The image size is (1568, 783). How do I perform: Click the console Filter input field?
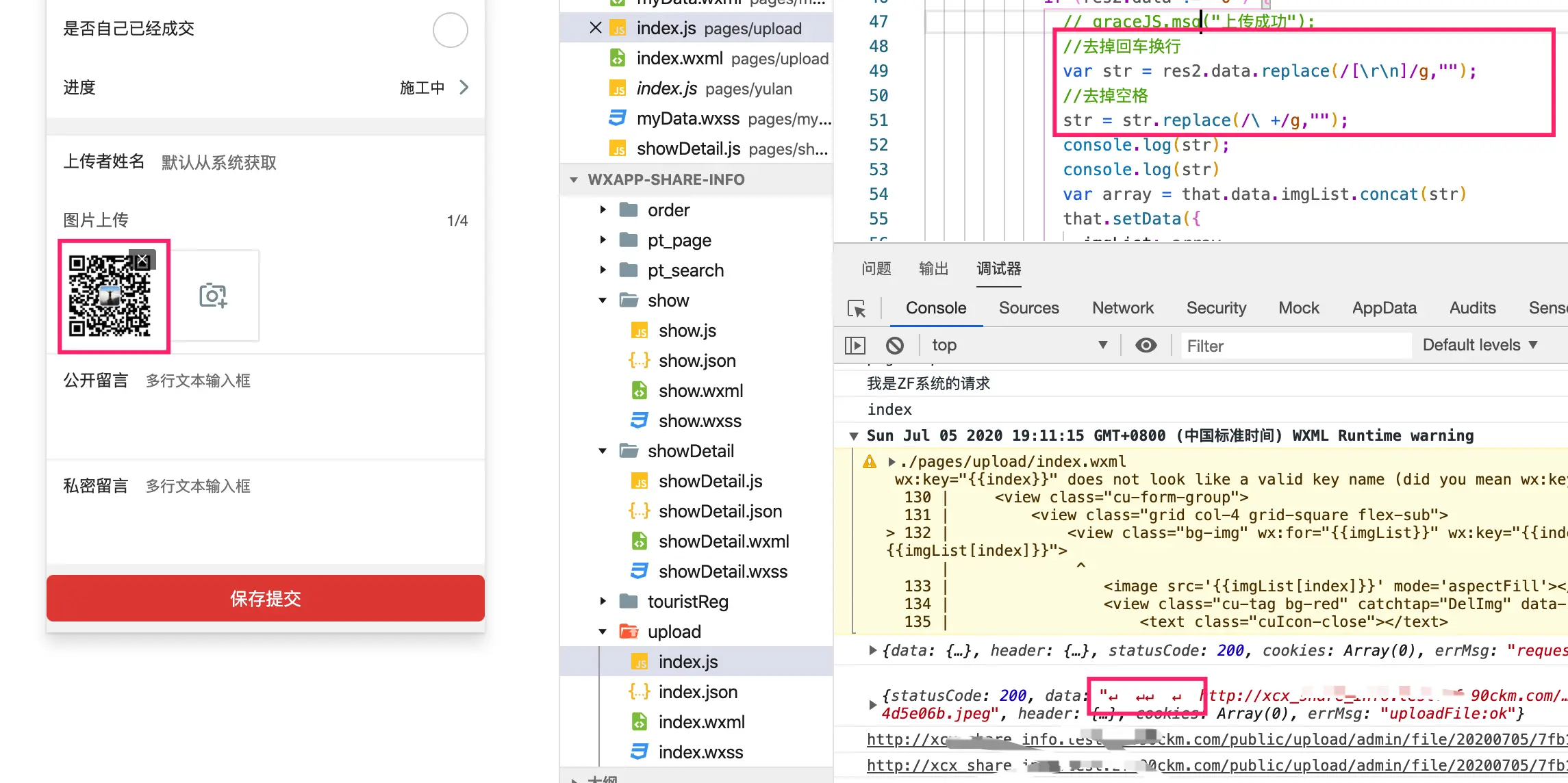pyautogui.click(x=1294, y=346)
